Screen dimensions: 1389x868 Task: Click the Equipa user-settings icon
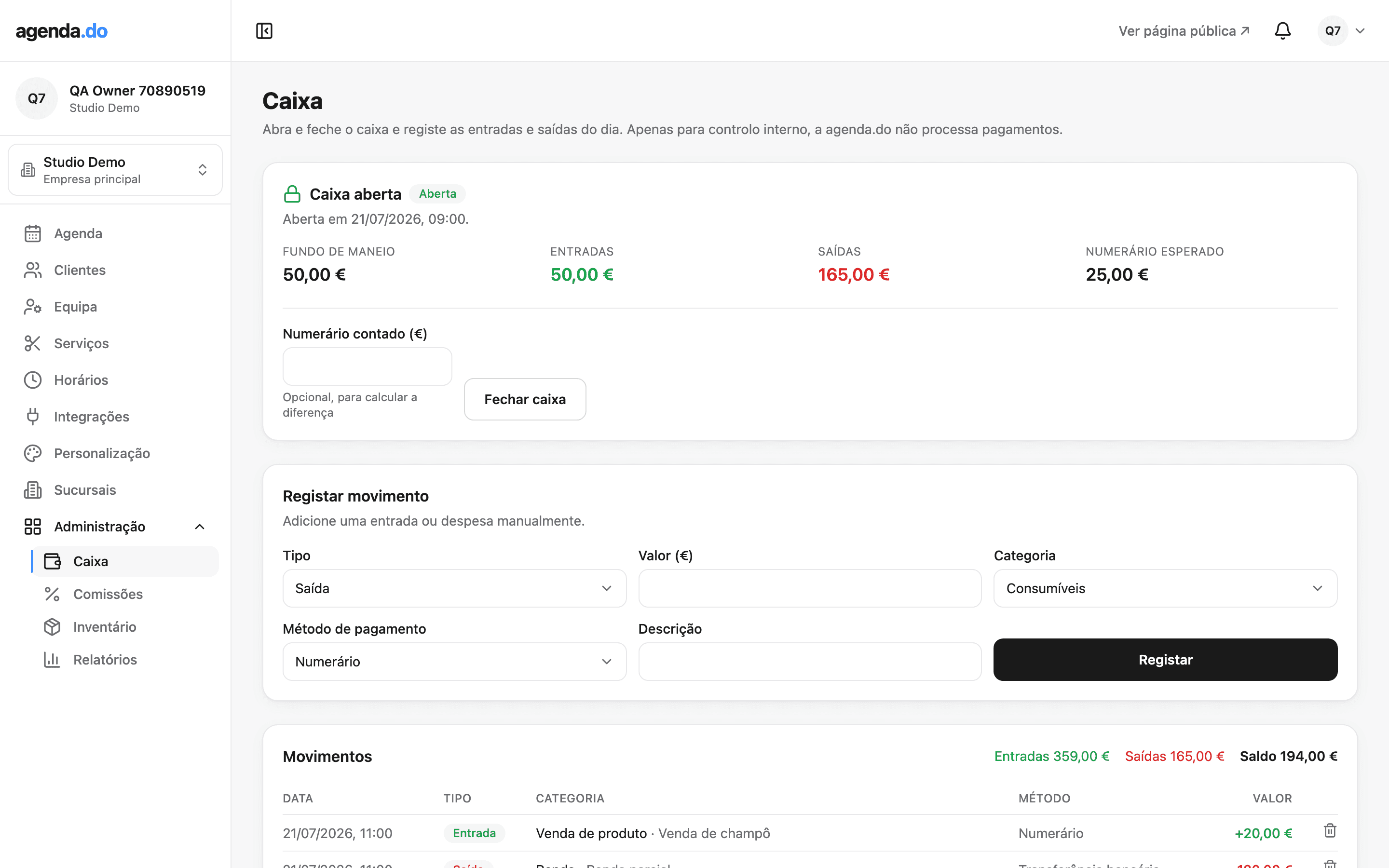click(x=33, y=307)
